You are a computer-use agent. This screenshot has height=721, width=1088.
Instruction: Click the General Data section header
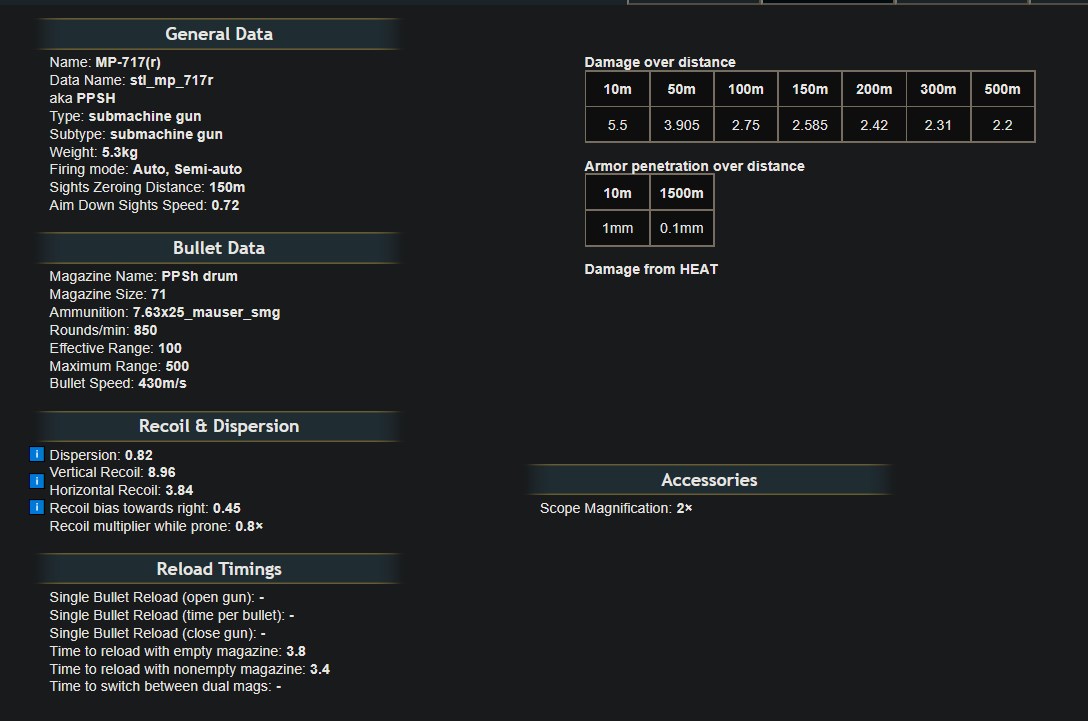click(x=218, y=34)
